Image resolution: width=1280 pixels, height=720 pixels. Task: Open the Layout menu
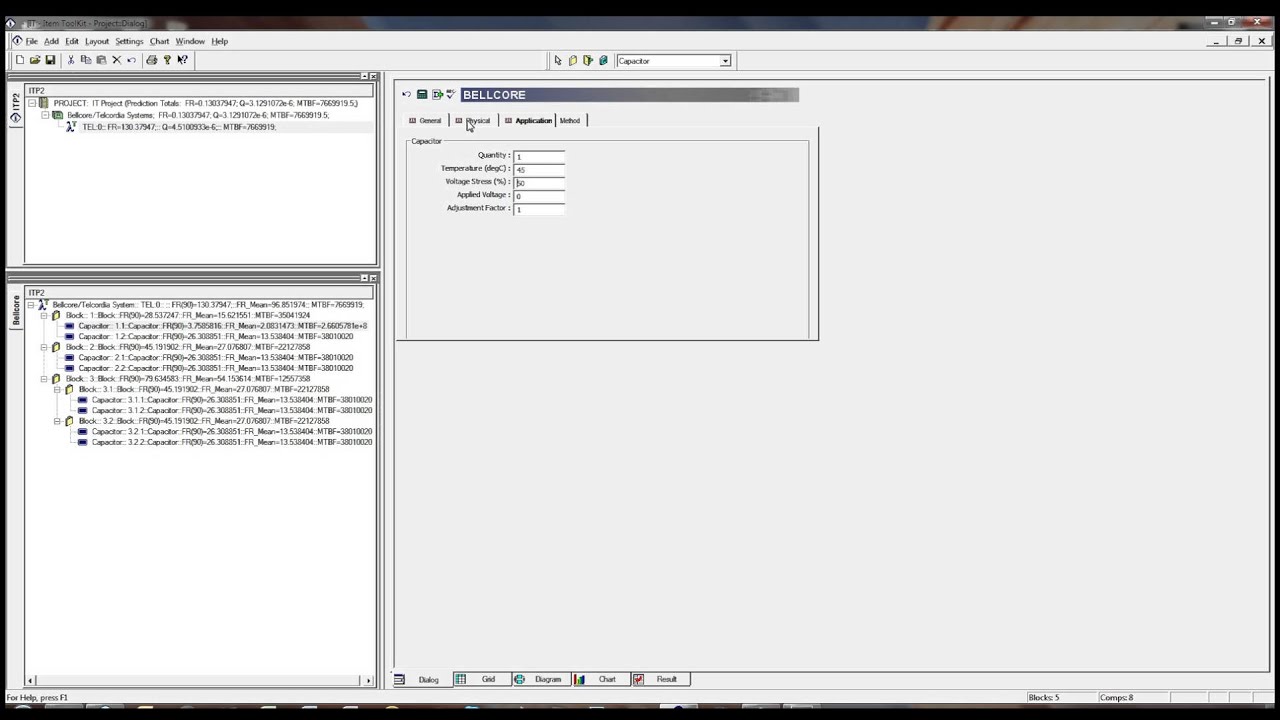pyautogui.click(x=97, y=41)
